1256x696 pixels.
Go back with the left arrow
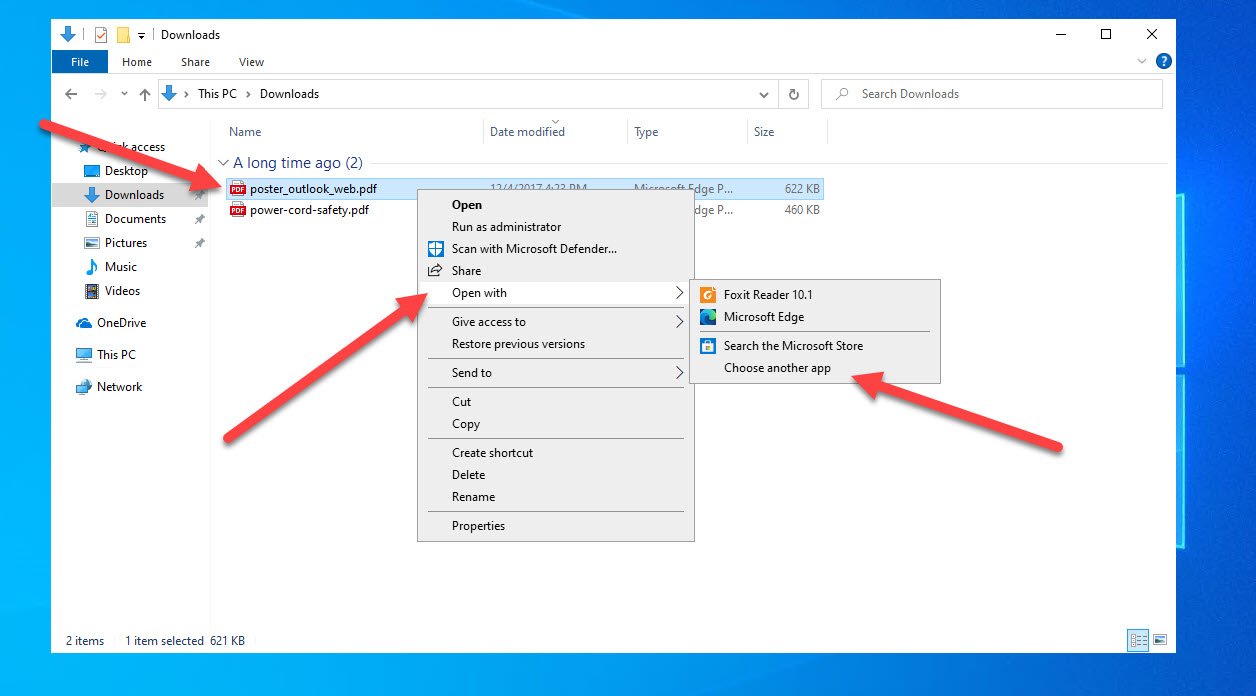(x=71, y=94)
